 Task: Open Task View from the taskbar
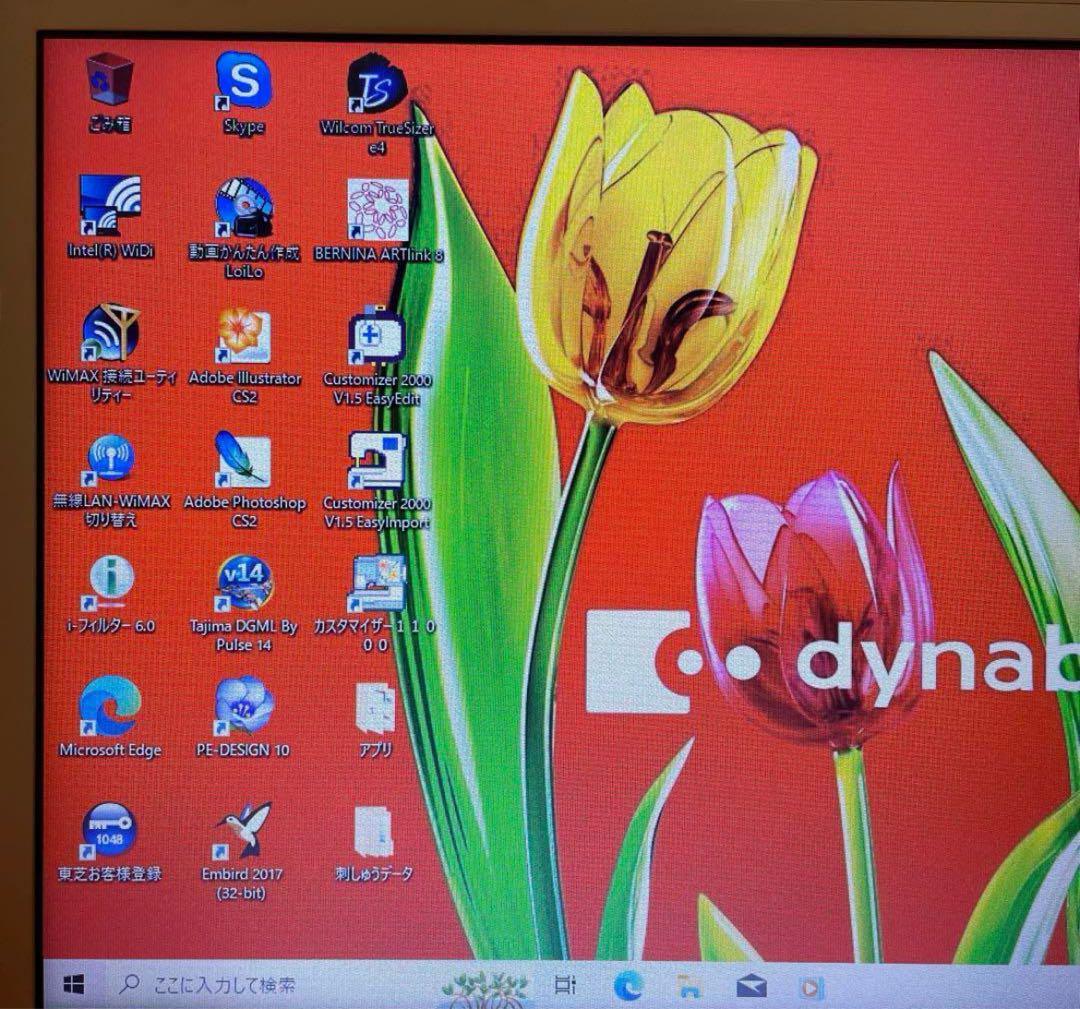tap(565, 986)
